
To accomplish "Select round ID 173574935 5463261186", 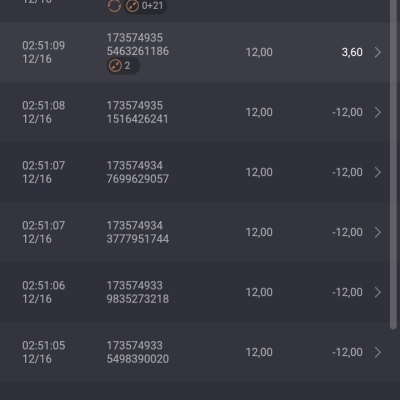I will click(138, 45).
